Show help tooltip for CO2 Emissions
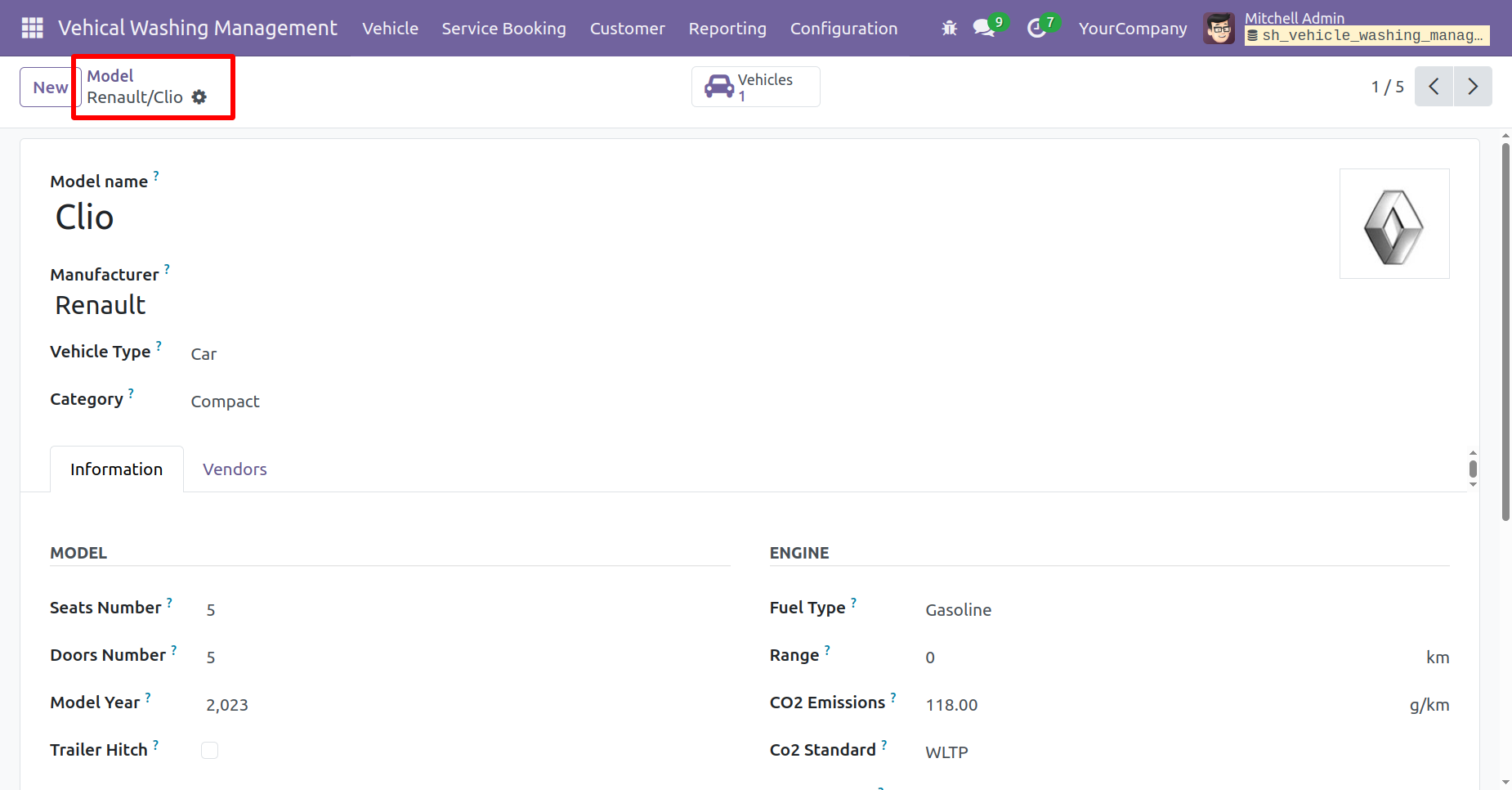1512x790 pixels. (x=893, y=698)
